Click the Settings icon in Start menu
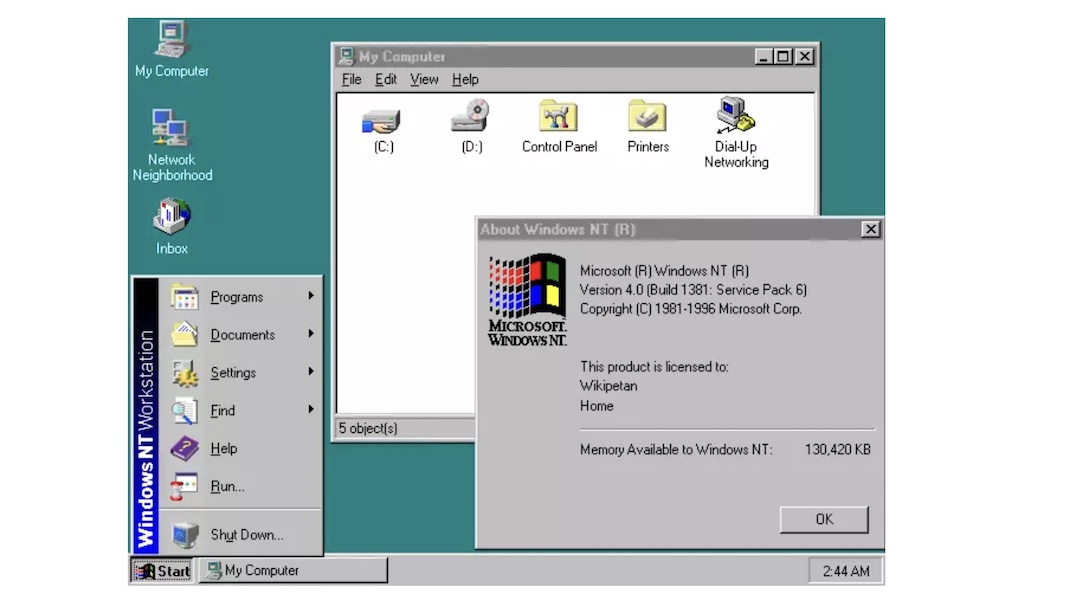Image resolution: width=1089 pixels, height=600 pixels. (x=185, y=372)
